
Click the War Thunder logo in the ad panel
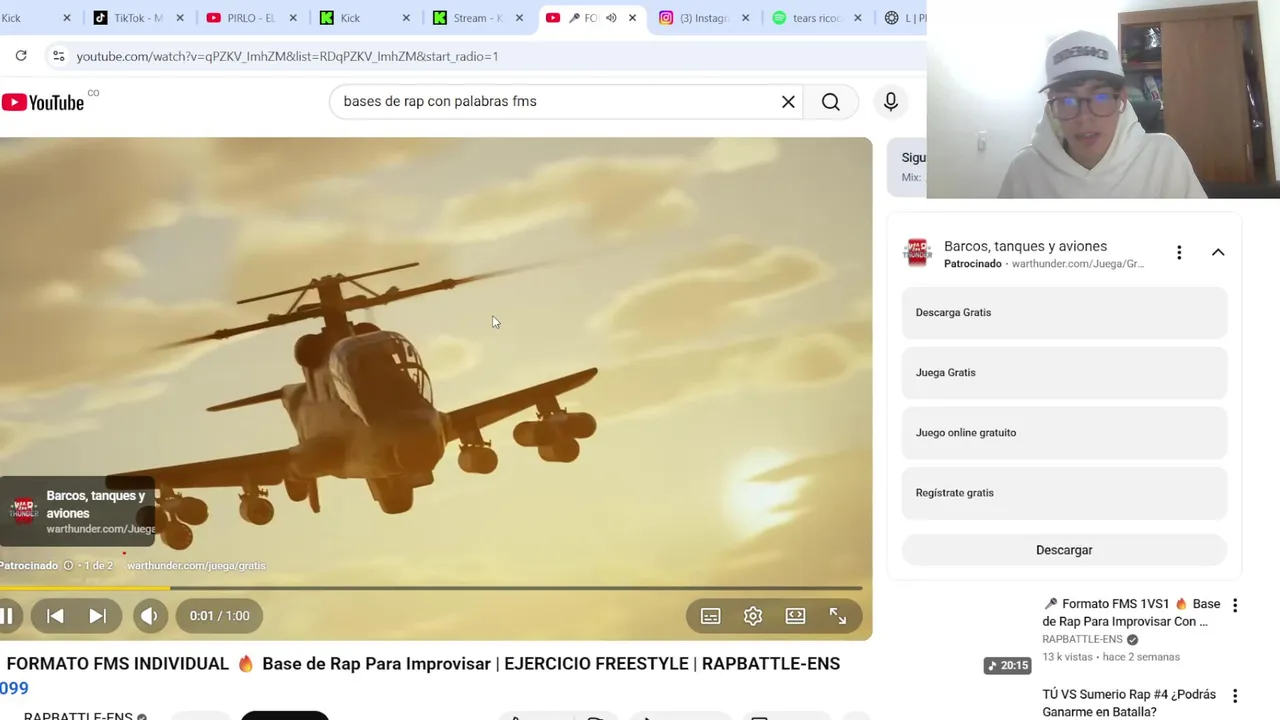[x=917, y=253]
